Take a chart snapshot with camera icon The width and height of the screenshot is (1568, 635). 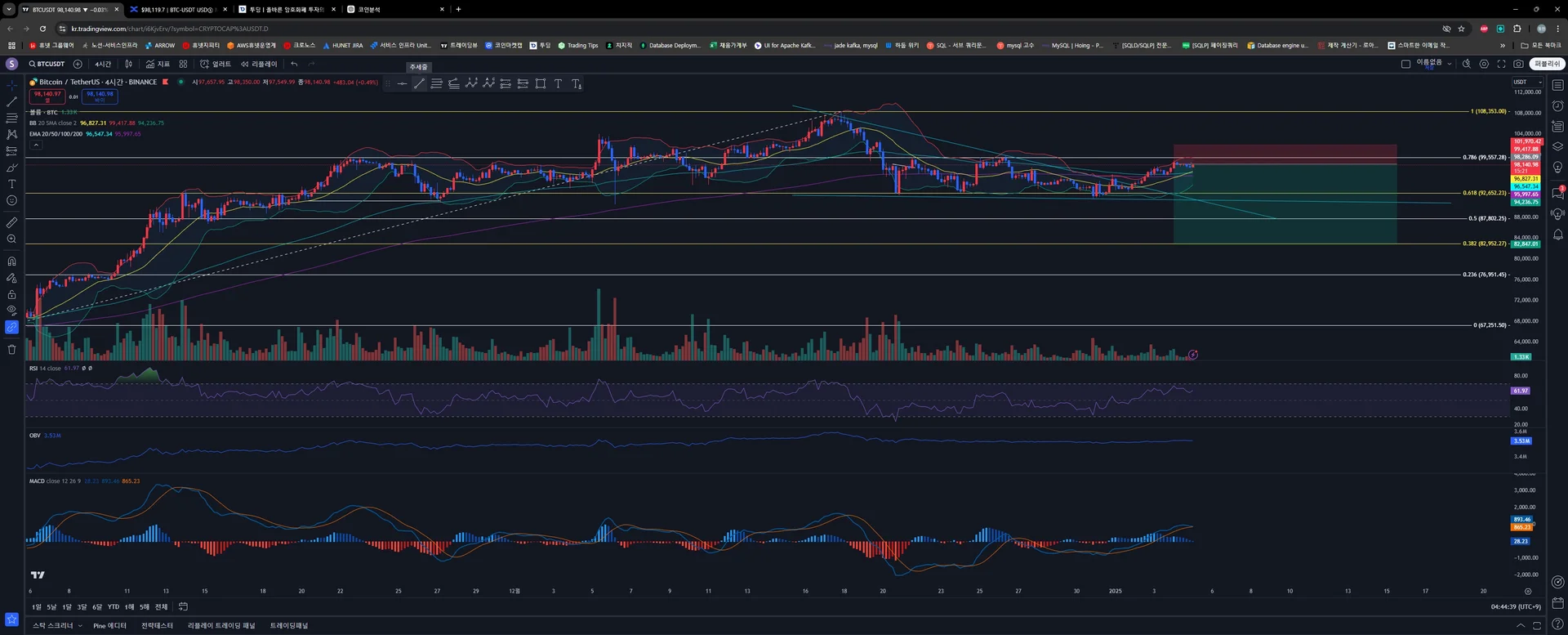click(x=1518, y=64)
